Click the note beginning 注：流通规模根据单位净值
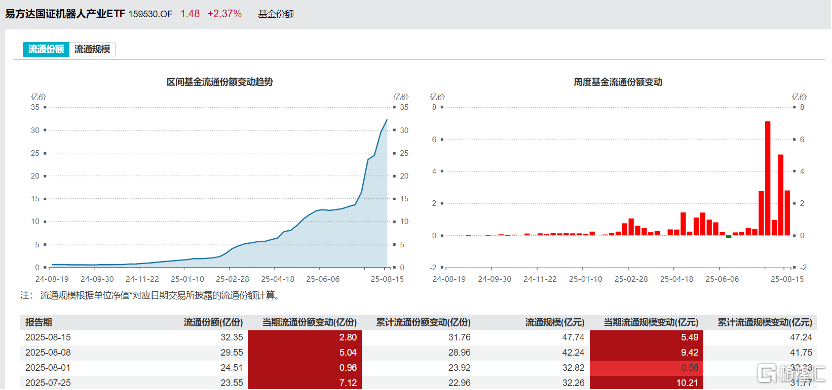The image size is (832, 390). coord(152,295)
